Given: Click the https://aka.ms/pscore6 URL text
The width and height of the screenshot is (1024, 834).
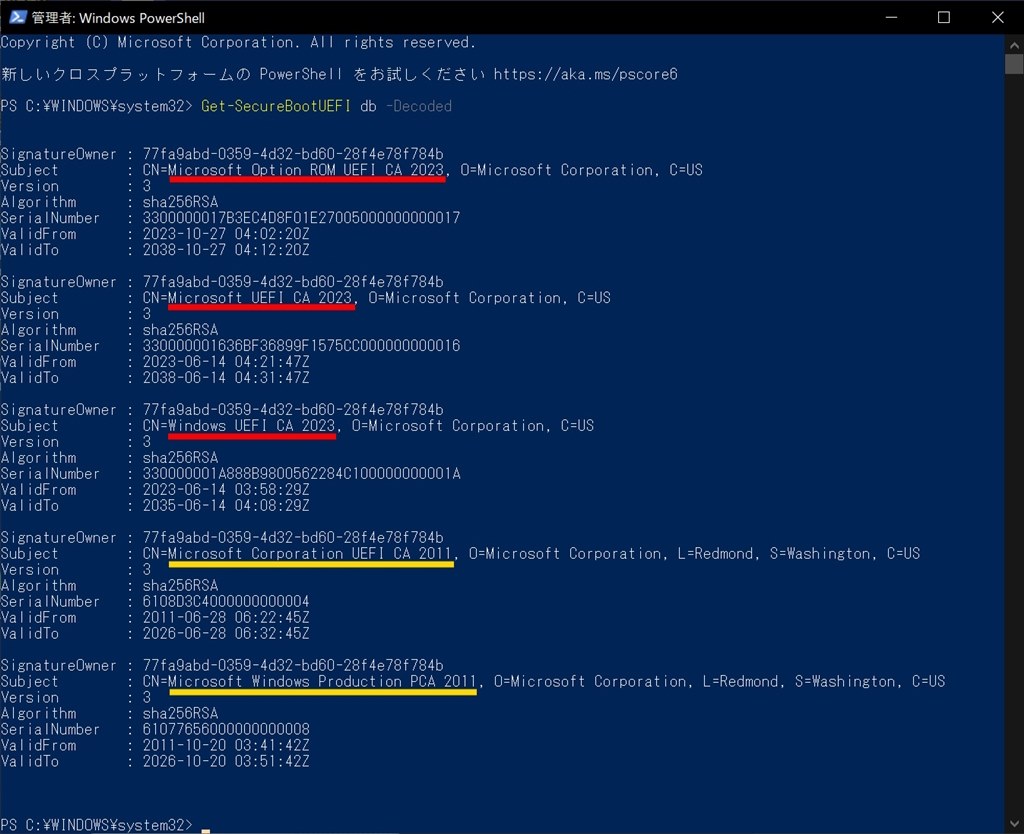Looking at the screenshot, I should 585,74.
